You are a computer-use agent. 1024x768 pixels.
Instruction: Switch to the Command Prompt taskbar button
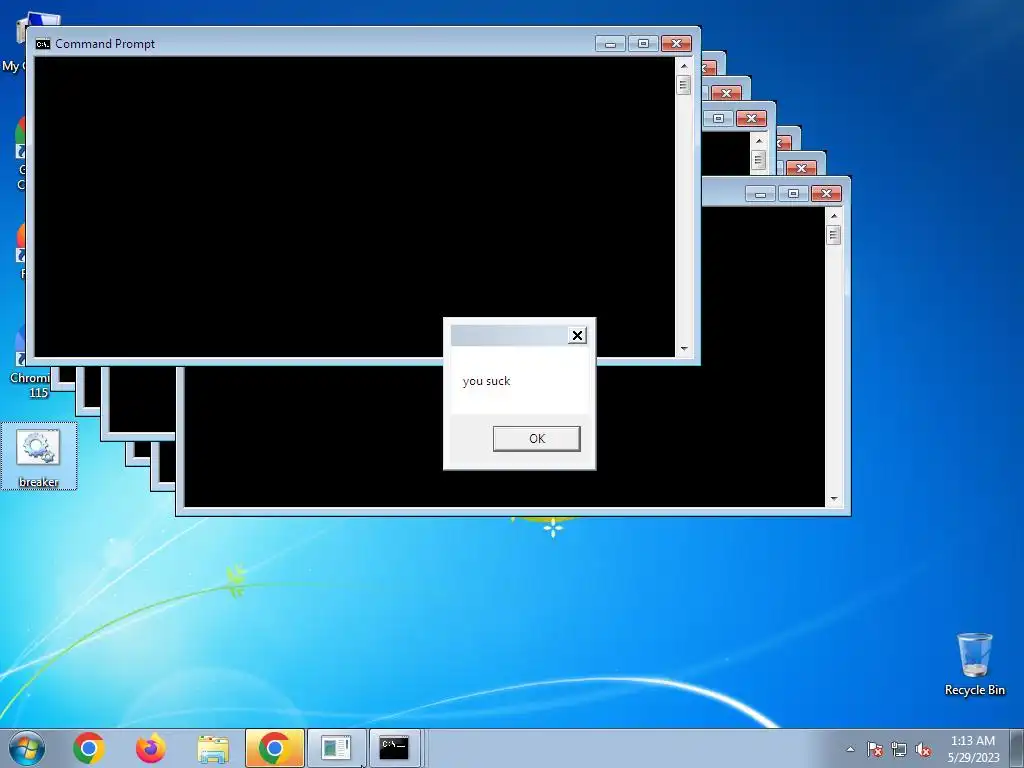394,748
